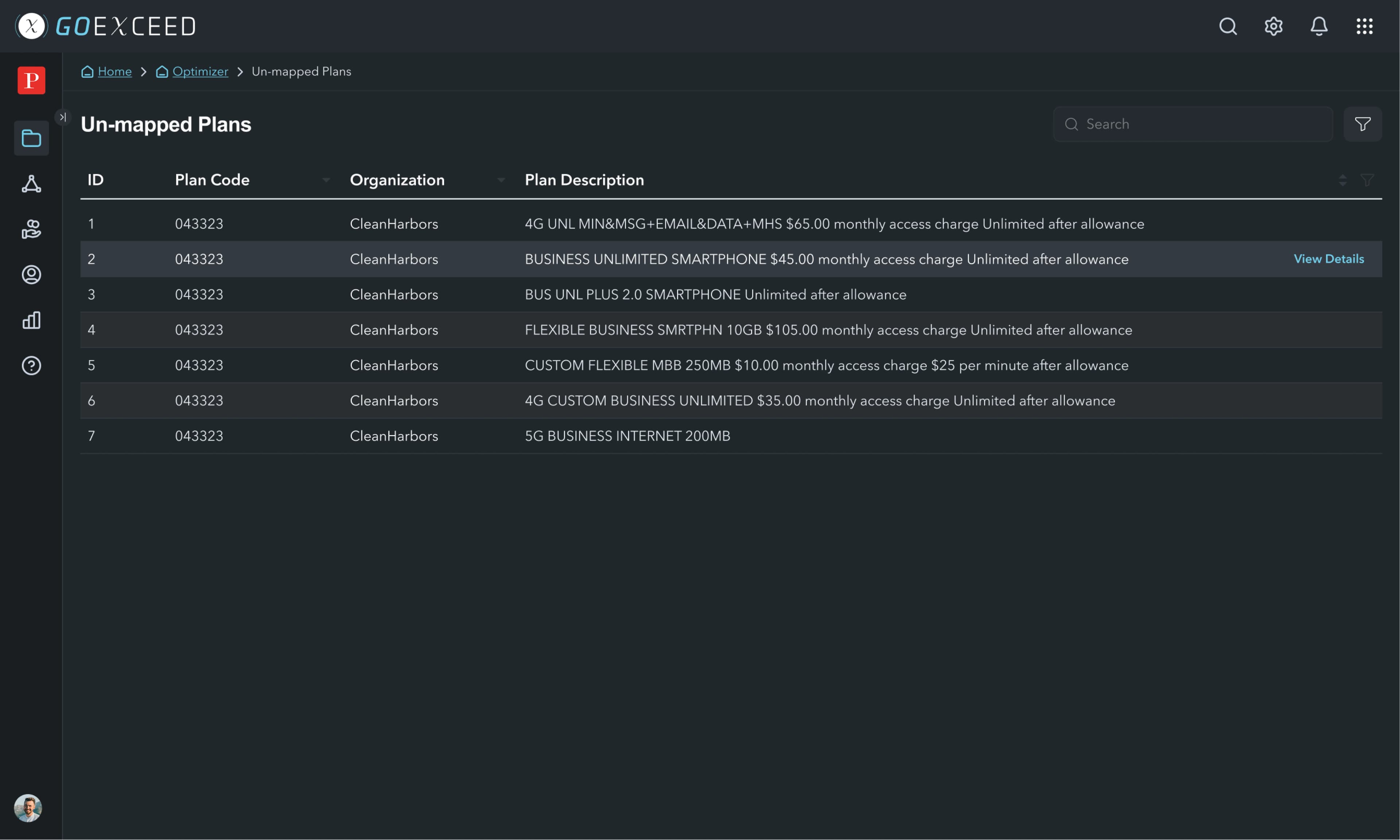Click the GoExceed logo

pos(106,26)
